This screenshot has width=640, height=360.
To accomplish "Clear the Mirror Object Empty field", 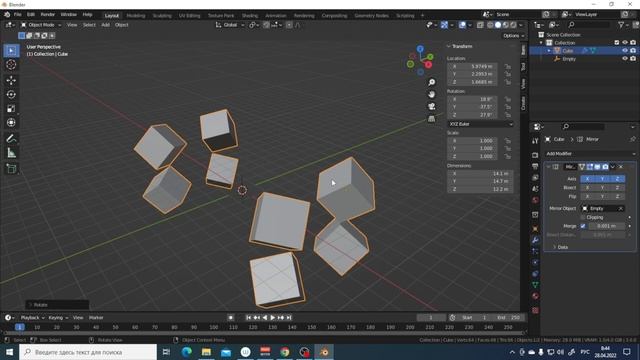I will point(620,209).
